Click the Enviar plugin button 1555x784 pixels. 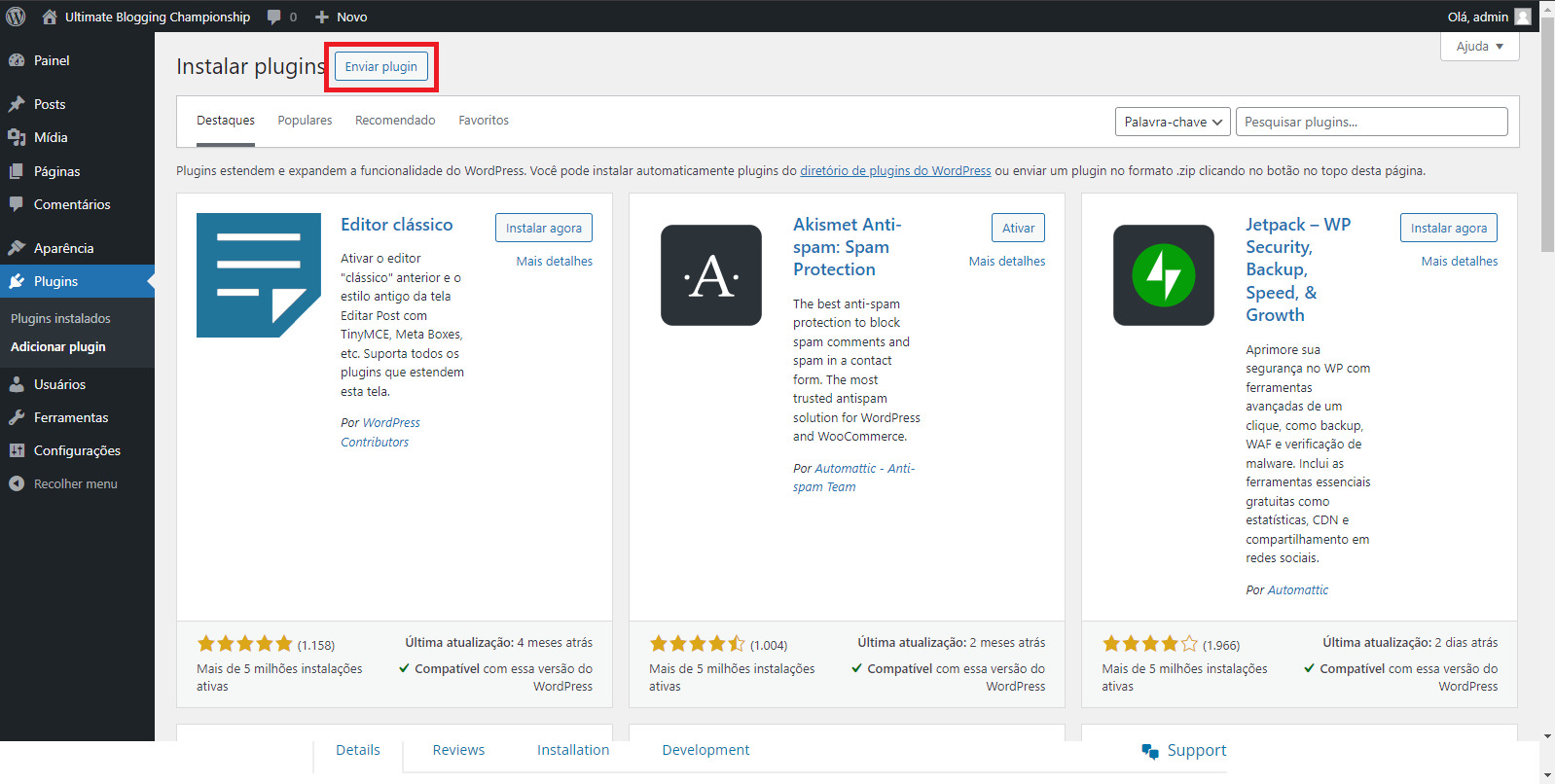click(x=381, y=66)
